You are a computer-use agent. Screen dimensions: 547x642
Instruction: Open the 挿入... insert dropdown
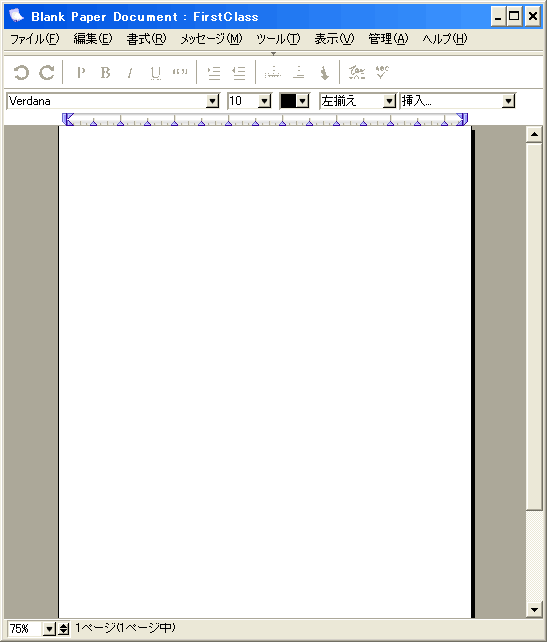click(508, 101)
